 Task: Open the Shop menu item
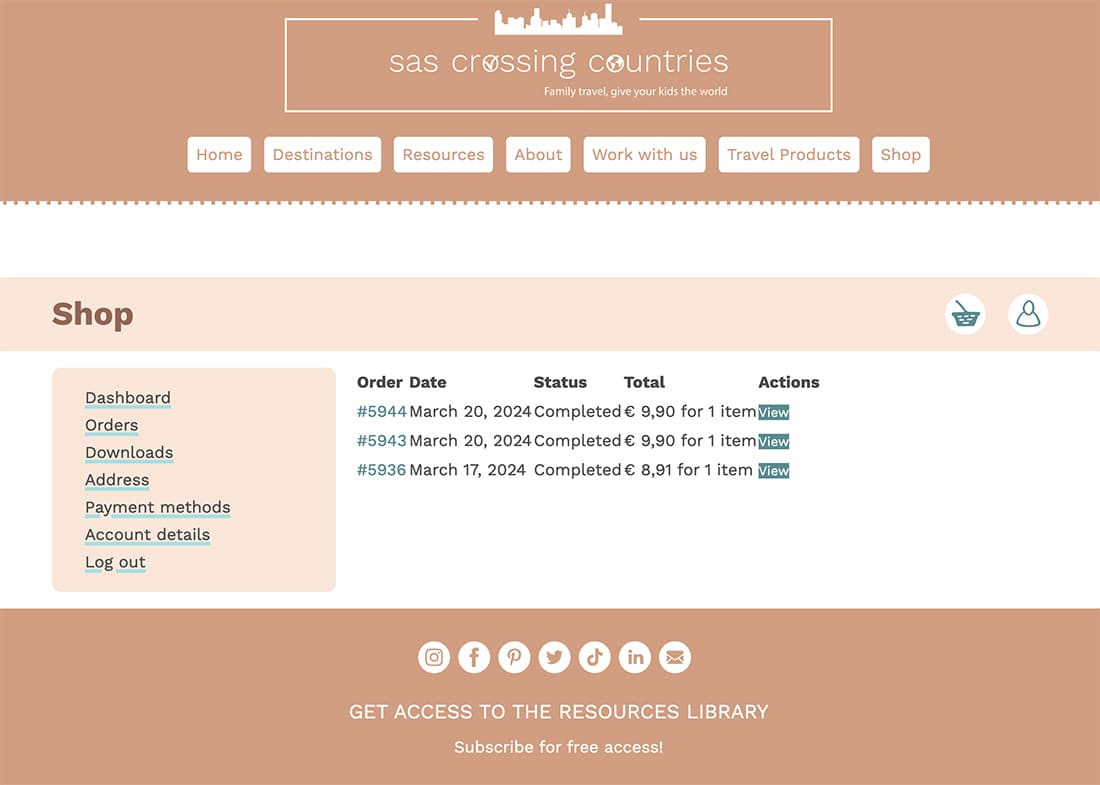pyautogui.click(x=901, y=154)
